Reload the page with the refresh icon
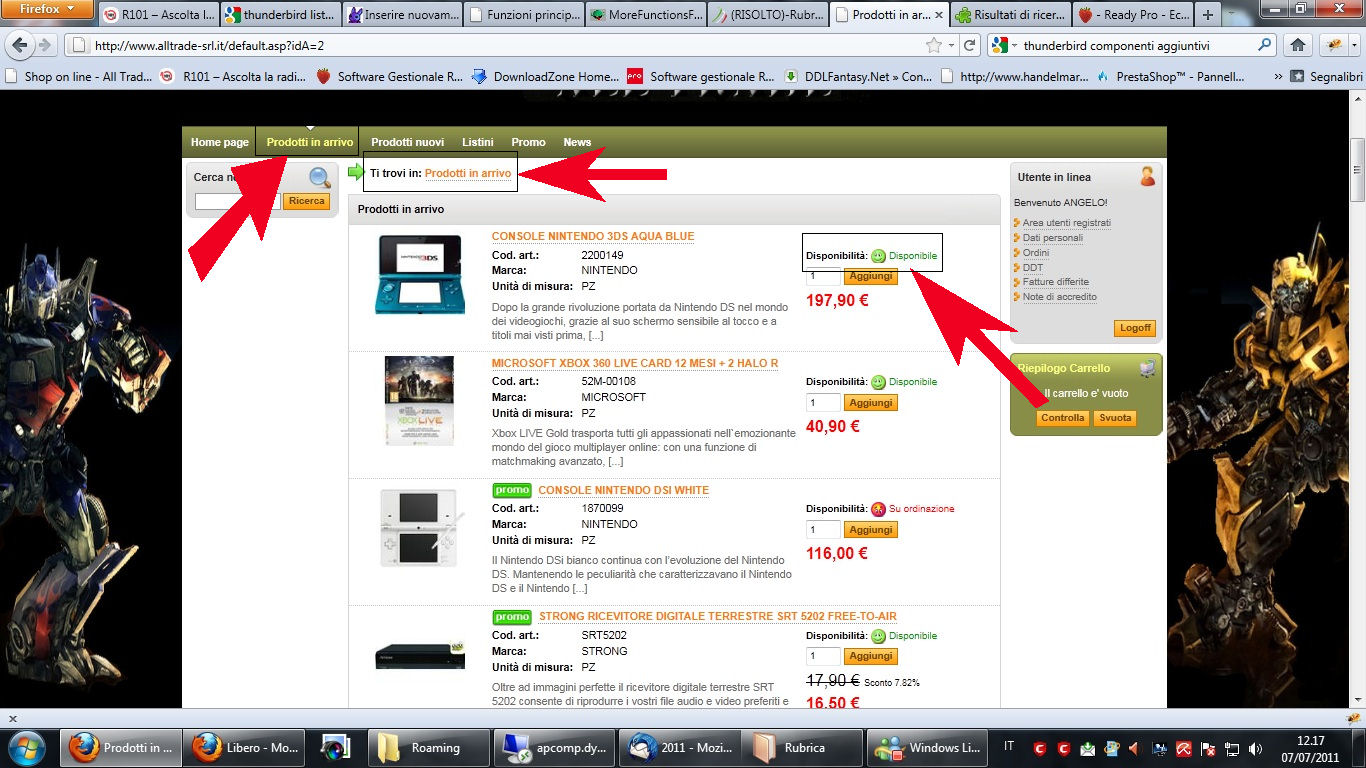 point(969,45)
